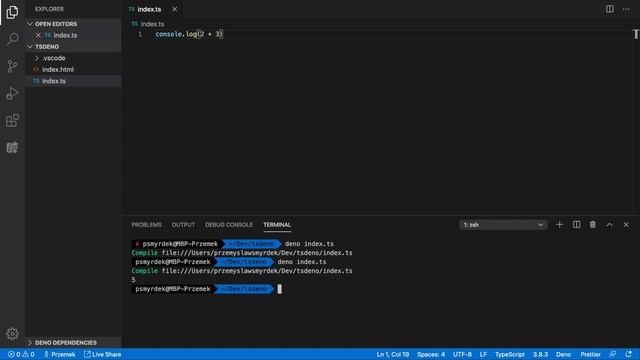
Task: Open the feedback icon in status bar
Action: 613,354
